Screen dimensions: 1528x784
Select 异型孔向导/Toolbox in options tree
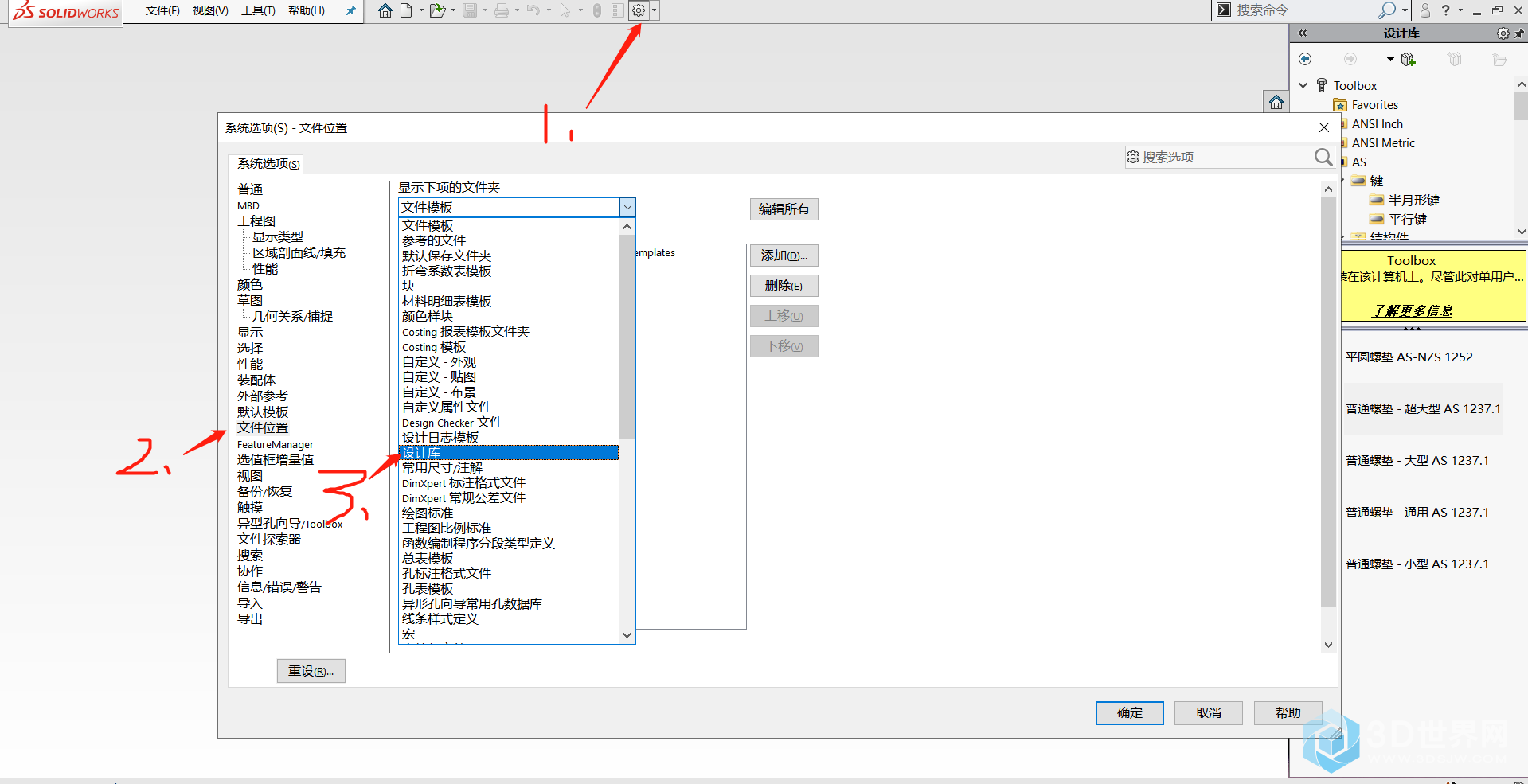click(x=290, y=524)
